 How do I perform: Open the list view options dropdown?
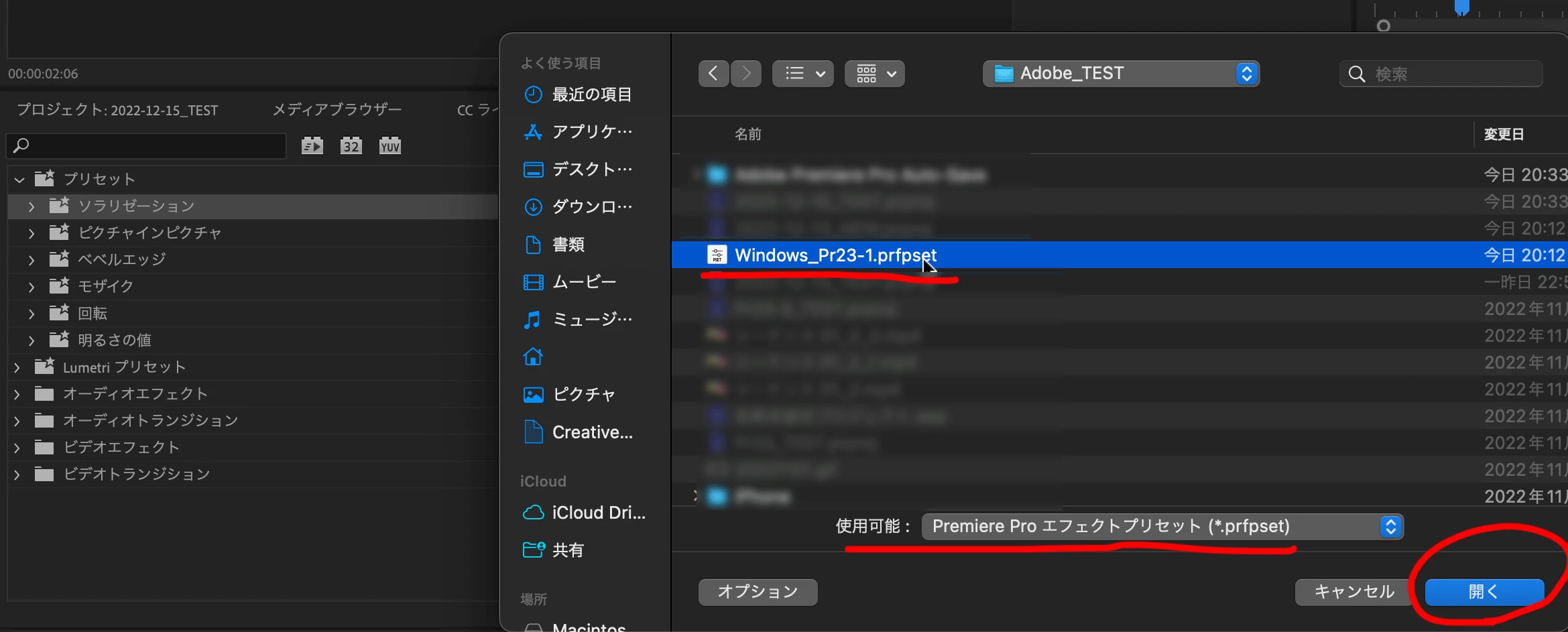[803, 74]
